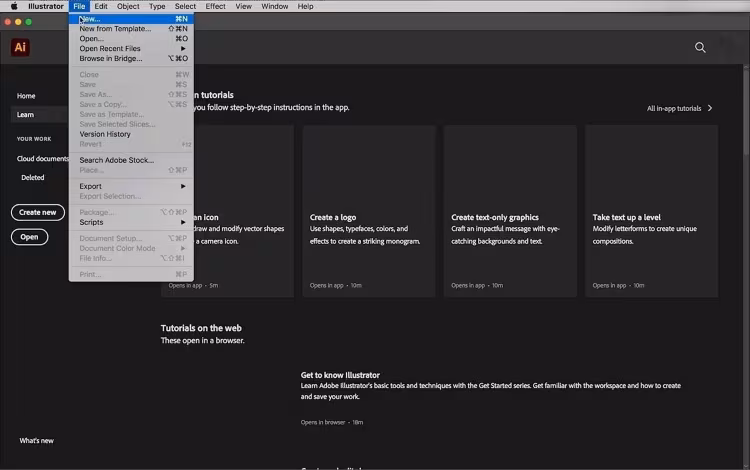Open the Select menu

185,6
